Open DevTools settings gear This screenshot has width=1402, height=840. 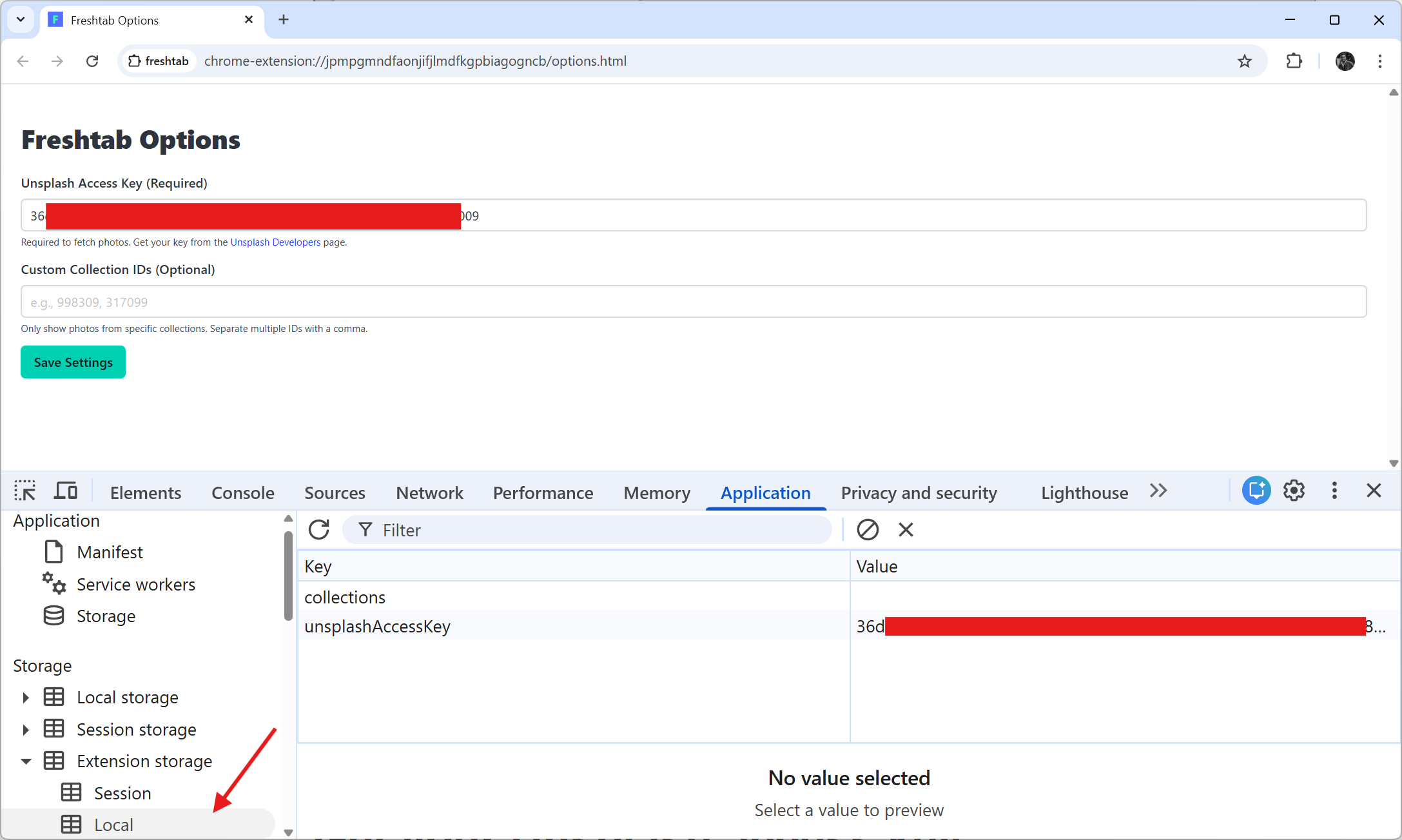point(1294,491)
